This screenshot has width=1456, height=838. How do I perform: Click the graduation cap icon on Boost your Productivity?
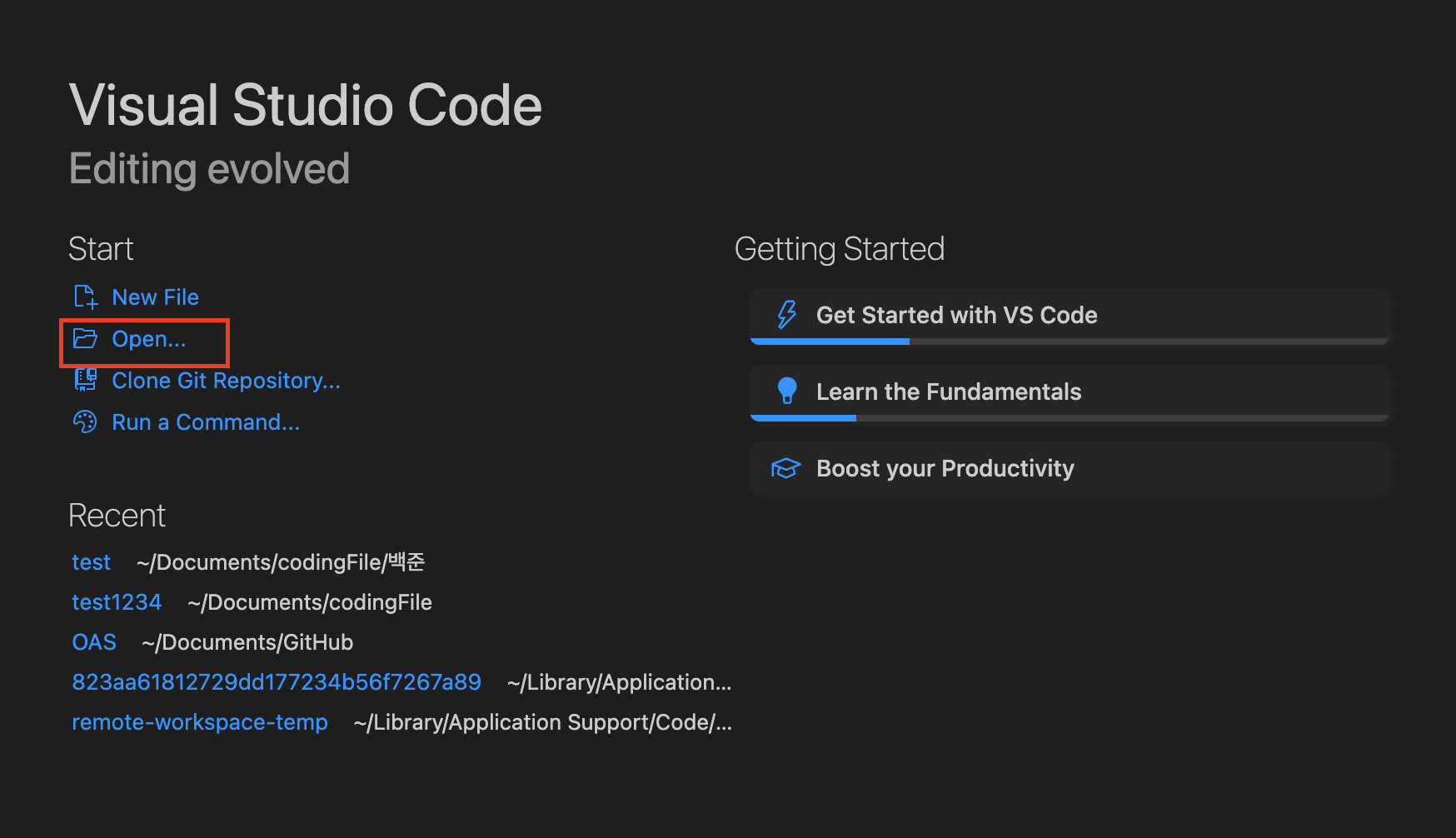coord(785,468)
